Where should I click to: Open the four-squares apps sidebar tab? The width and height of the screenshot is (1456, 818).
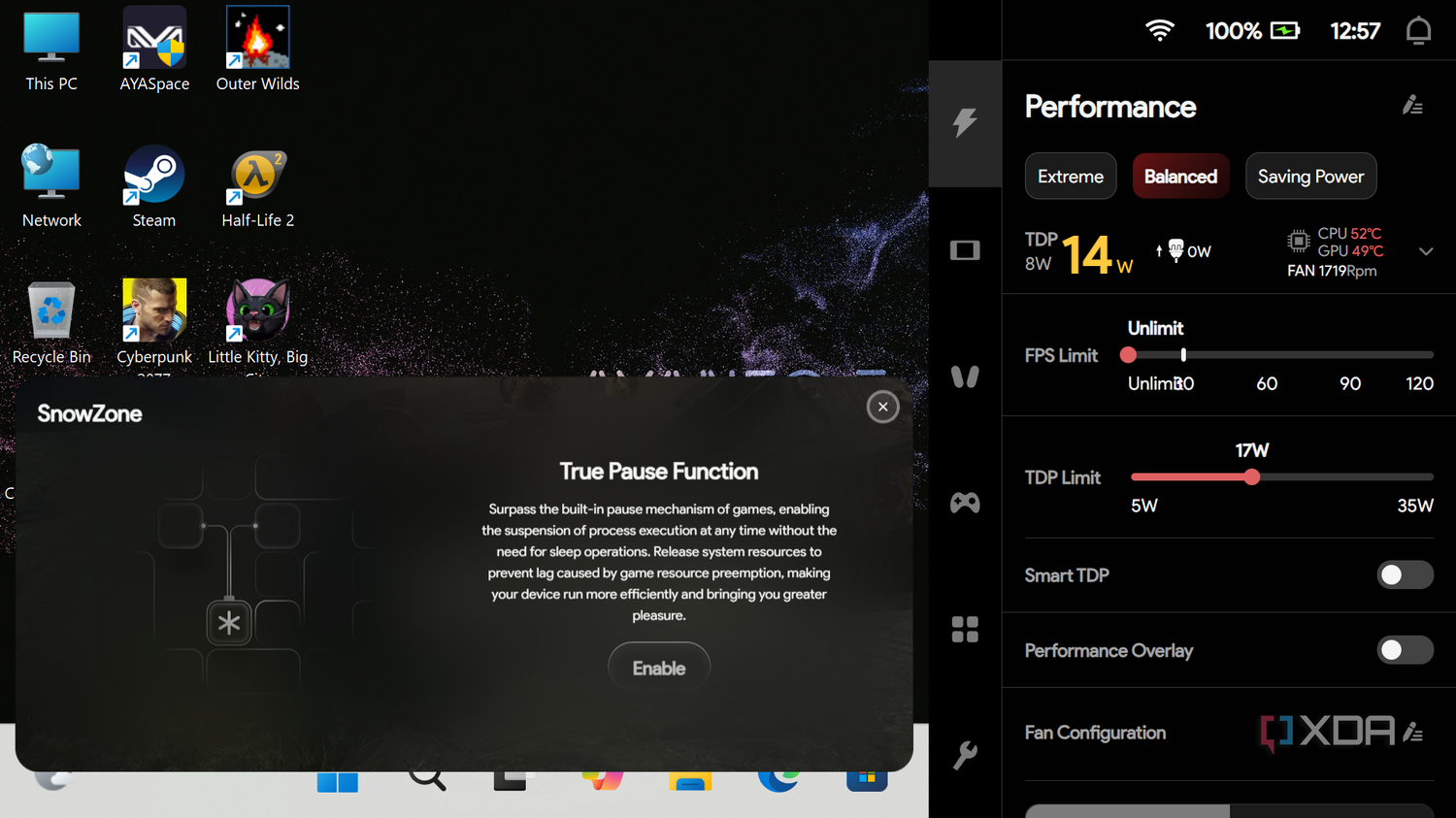click(965, 629)
